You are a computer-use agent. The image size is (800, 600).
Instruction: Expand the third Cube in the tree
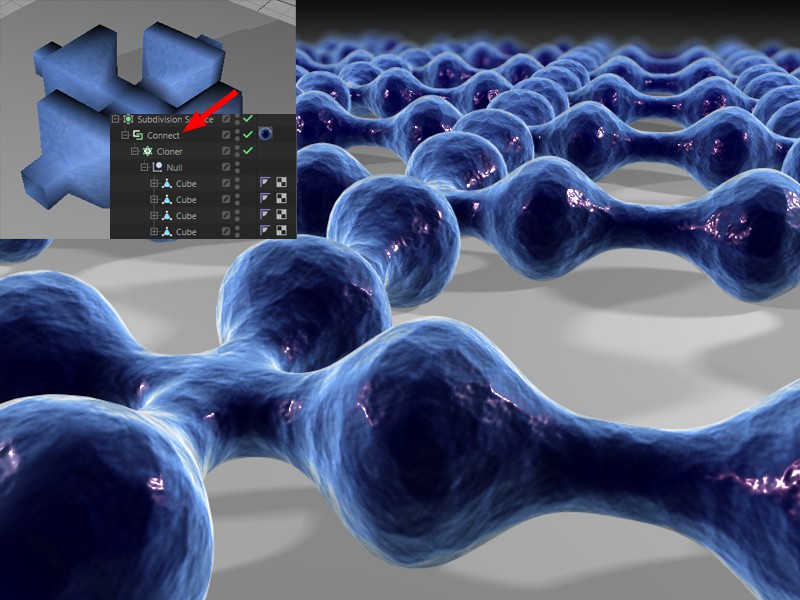click(x=154, y=216)
